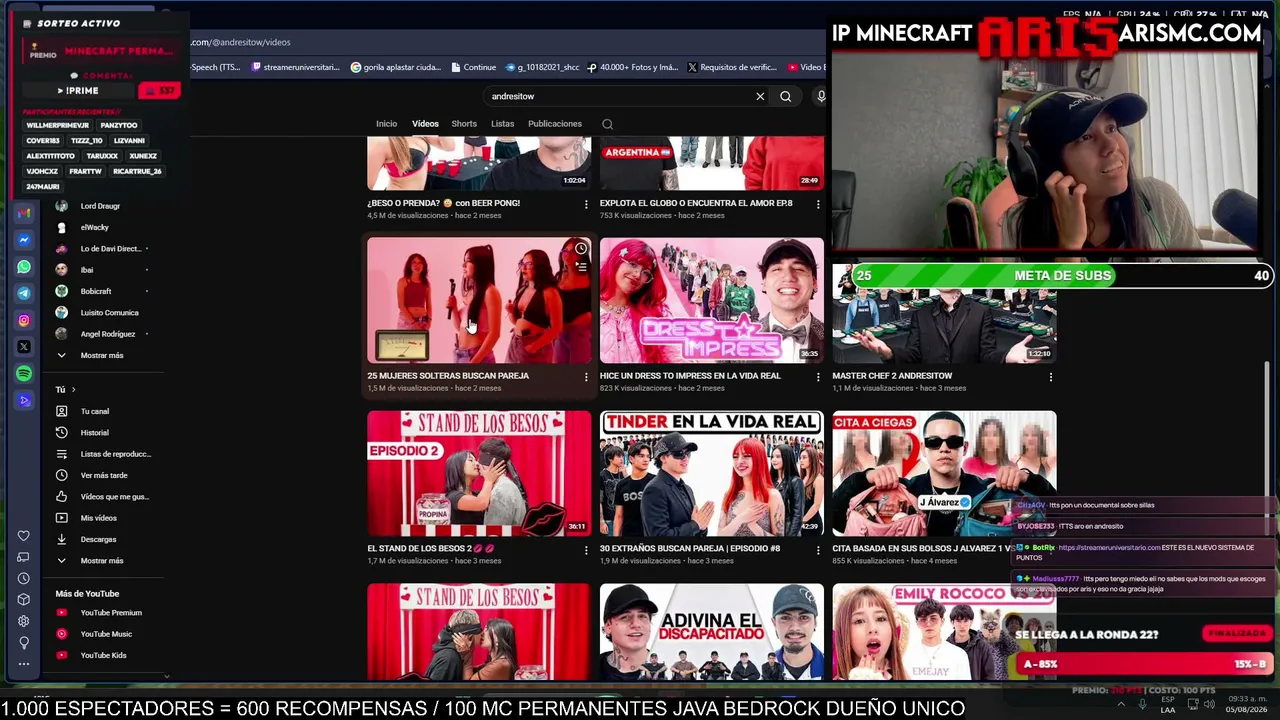Search within the channel using the tab-row magnifier
This screenshot has height=720, width=1280.
pos(607,124)
